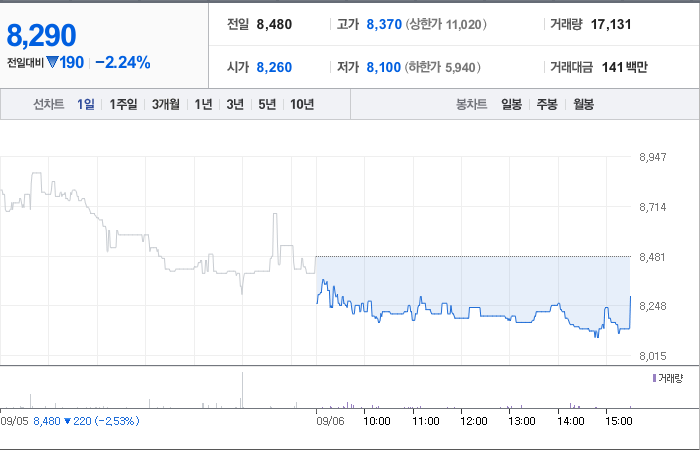Click the 상한가 11,020 text
This screenshot has width=700, height=450.
(446, 24)
